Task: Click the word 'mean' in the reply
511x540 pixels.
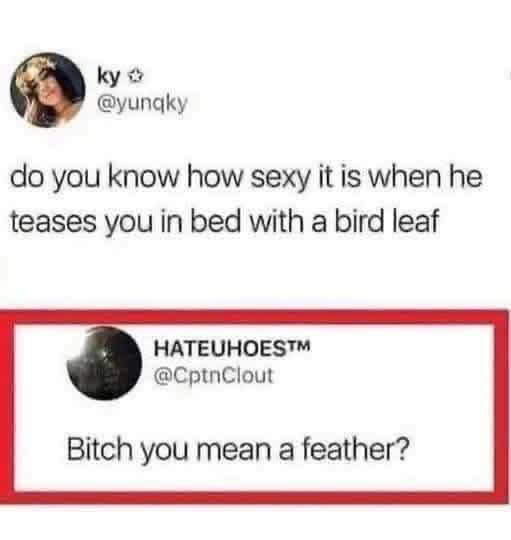Action: point(234,449)
